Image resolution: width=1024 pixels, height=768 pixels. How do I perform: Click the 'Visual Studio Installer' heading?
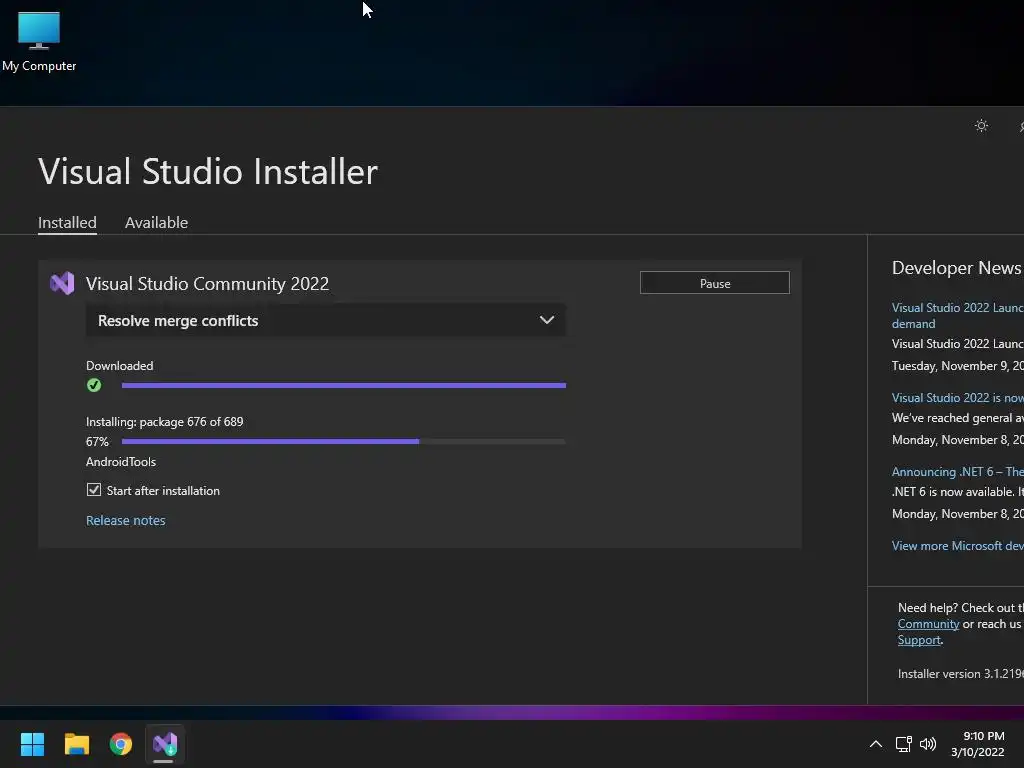pos(208,172)
